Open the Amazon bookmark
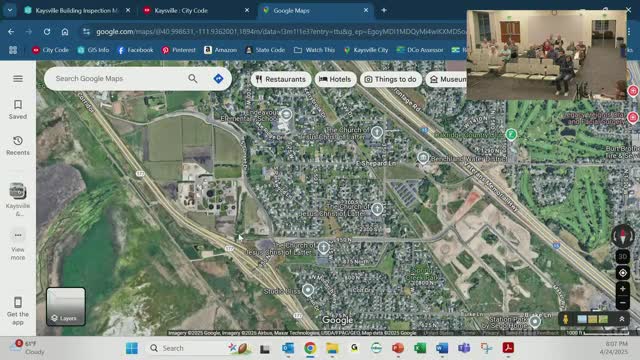 220,50
